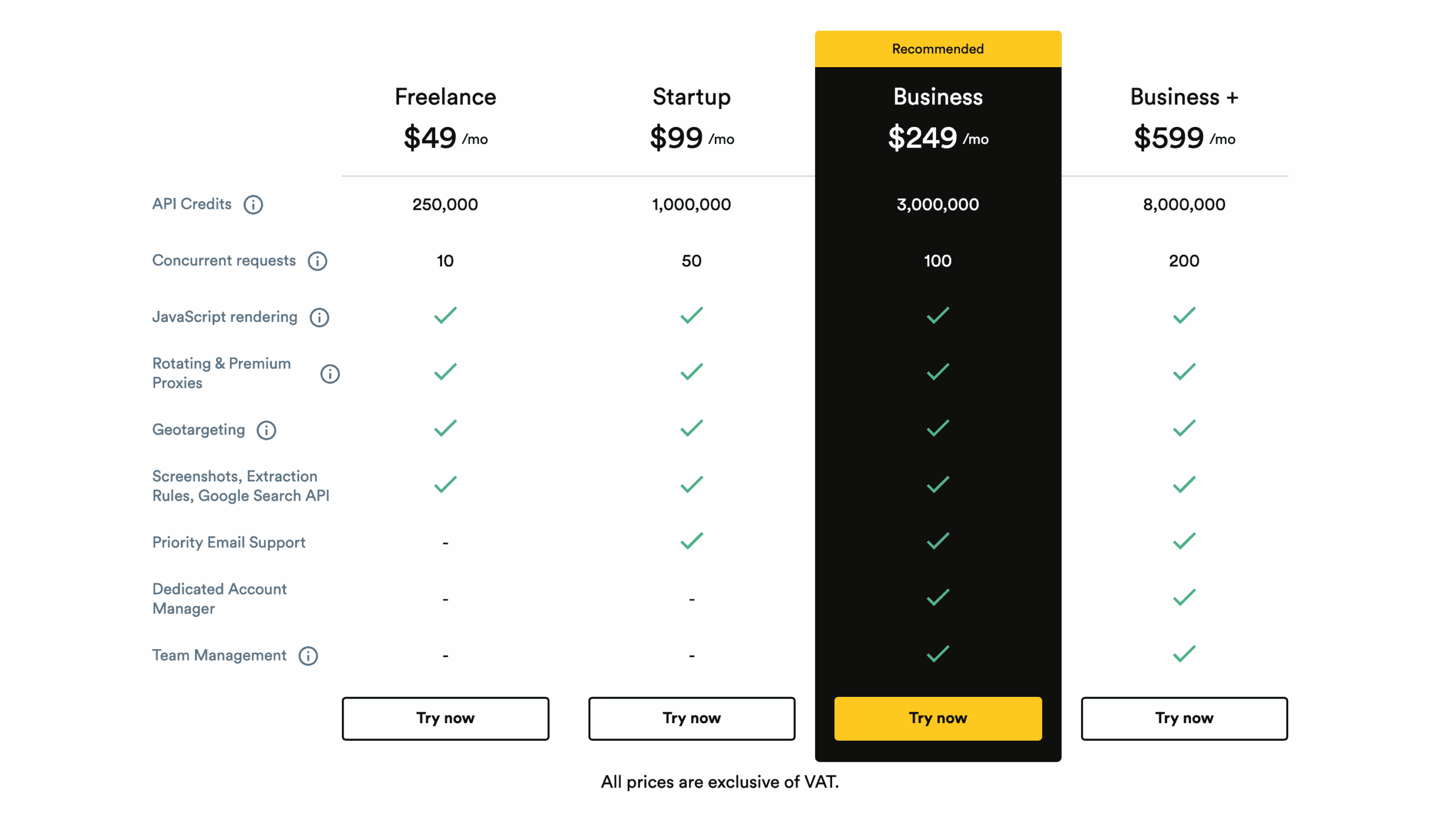Click the Geotargeting info icon
Screen dimensions: 1456x817
point(266,430)
